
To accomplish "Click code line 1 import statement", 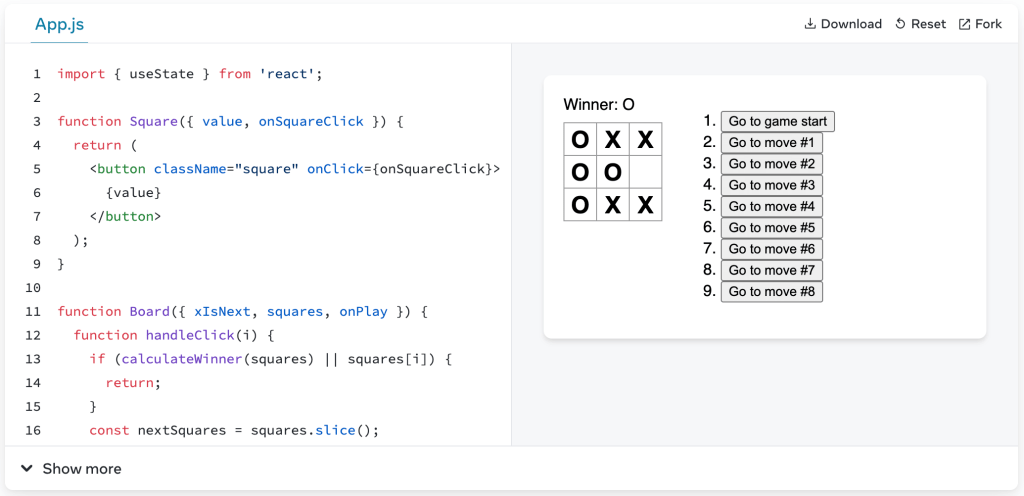I will (x=190, y=74).
